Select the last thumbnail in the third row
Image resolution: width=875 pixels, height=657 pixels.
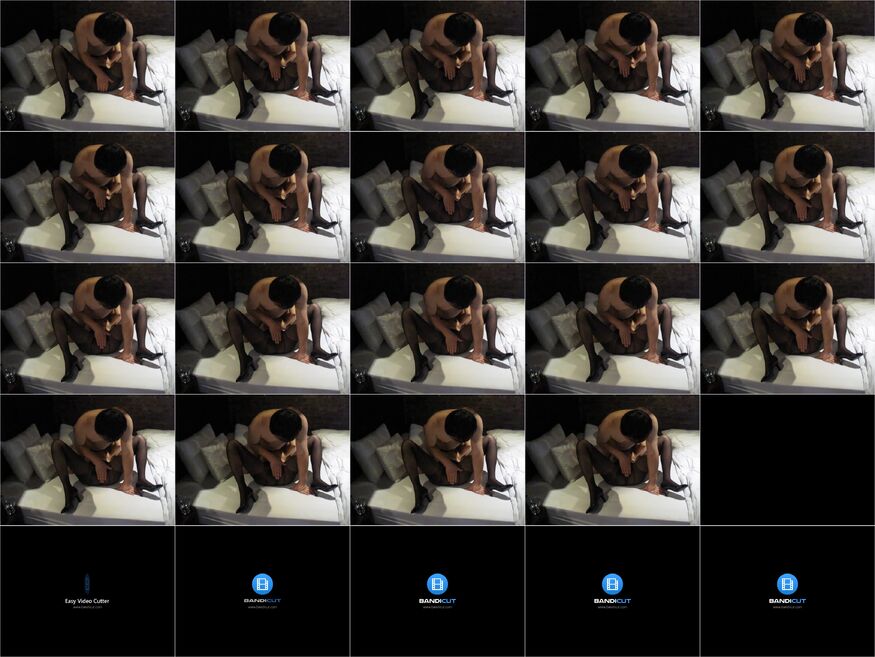[787, 328]
